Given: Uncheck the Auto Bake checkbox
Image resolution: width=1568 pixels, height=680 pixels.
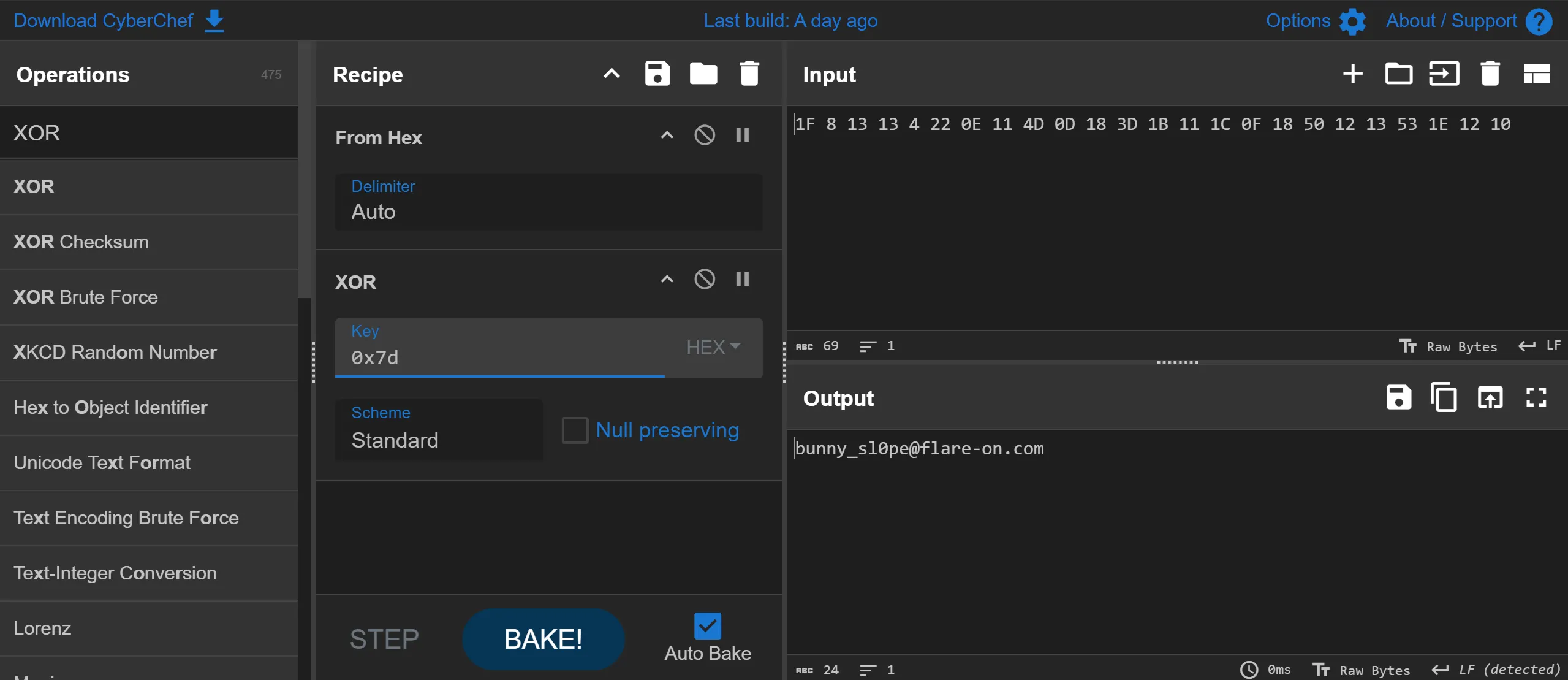Looking at the screenshot, I should pyautogui.click(x=707, y=626).
